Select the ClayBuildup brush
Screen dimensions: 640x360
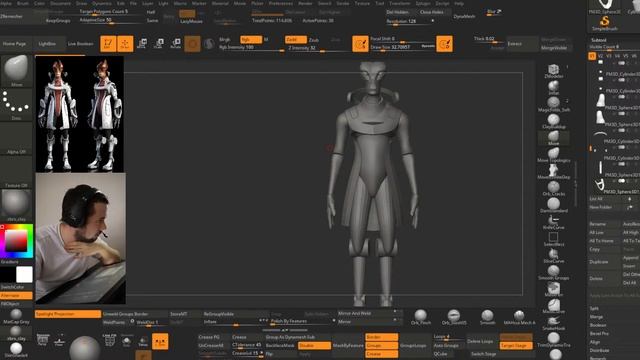[553, 122]
